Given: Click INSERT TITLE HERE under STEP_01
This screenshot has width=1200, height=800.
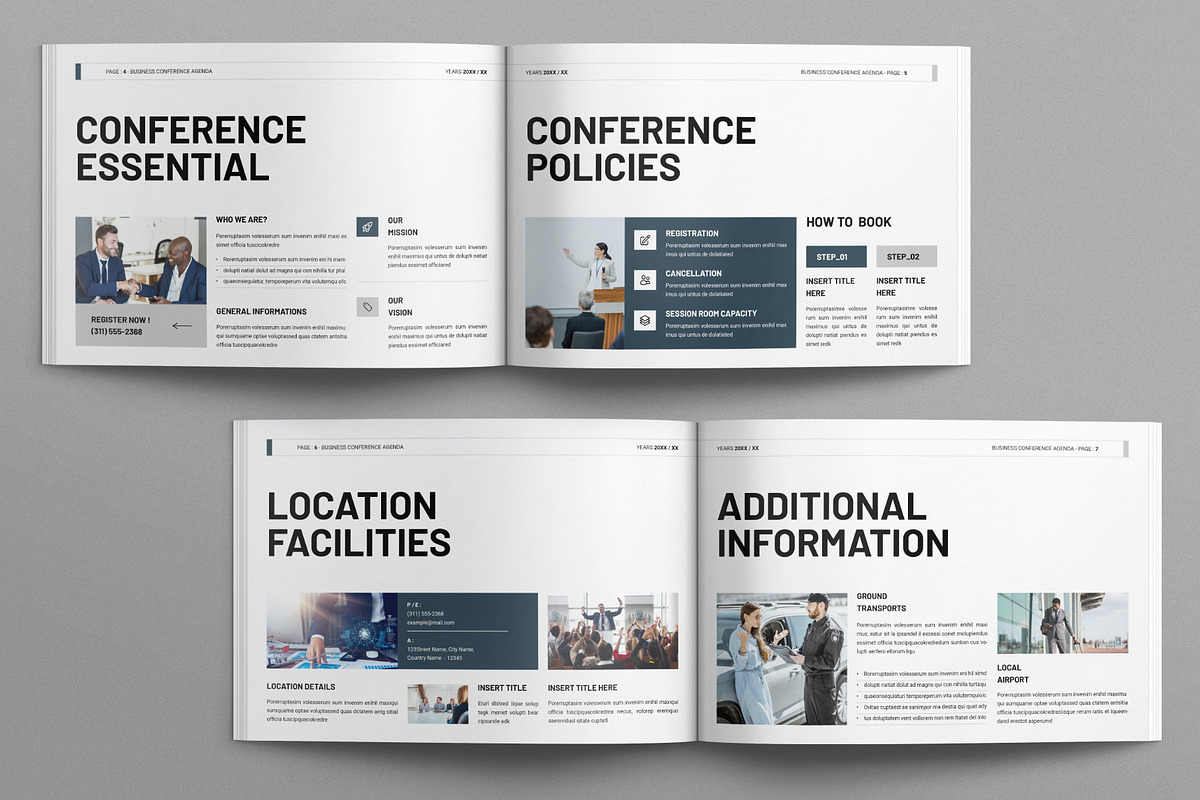Looking at the screenshot, I should tap(831, 287).
